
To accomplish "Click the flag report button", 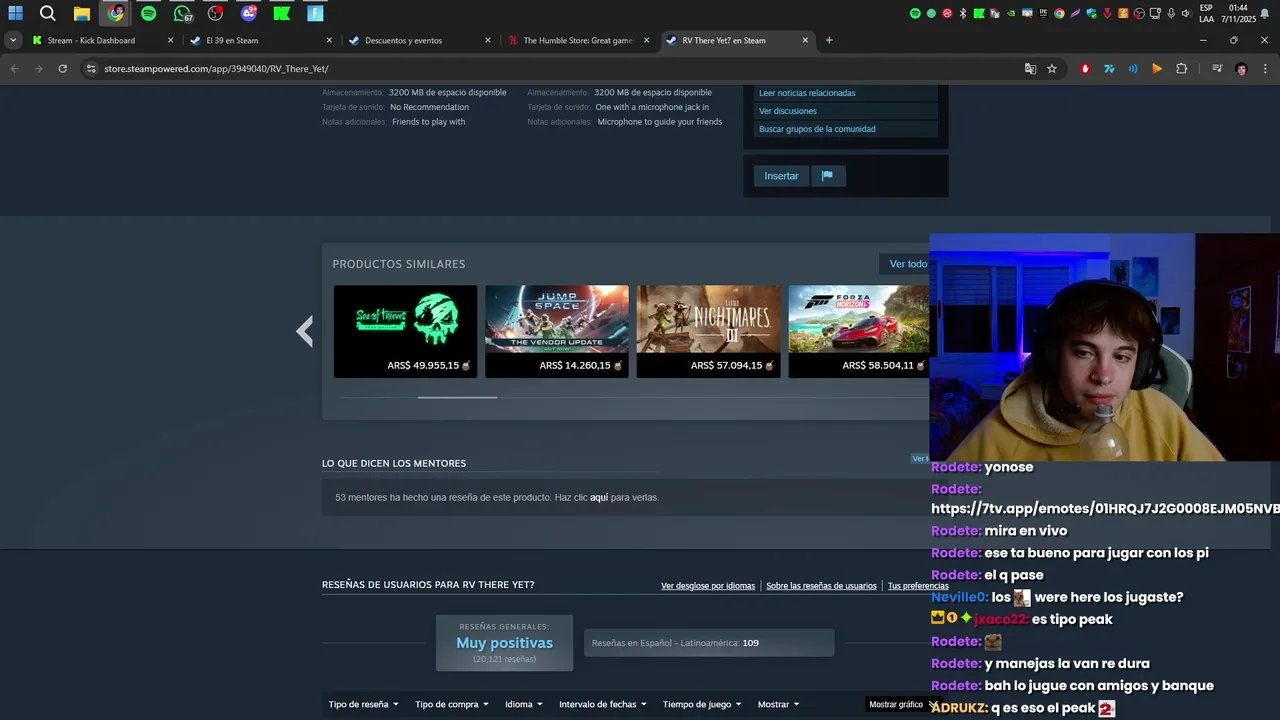I will click(x=827, y=176).
